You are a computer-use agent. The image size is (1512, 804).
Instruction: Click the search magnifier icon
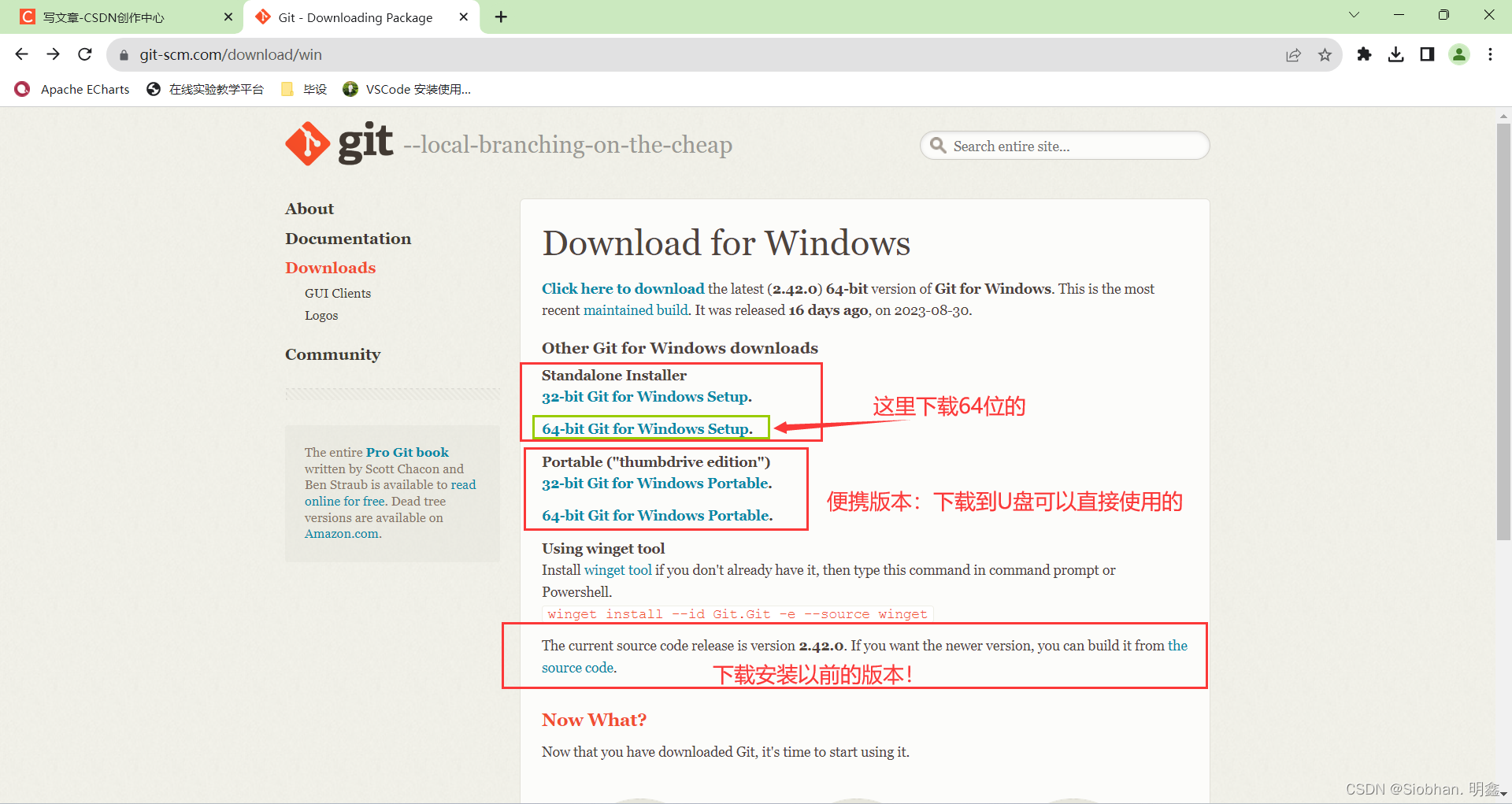tap(937, 146)
